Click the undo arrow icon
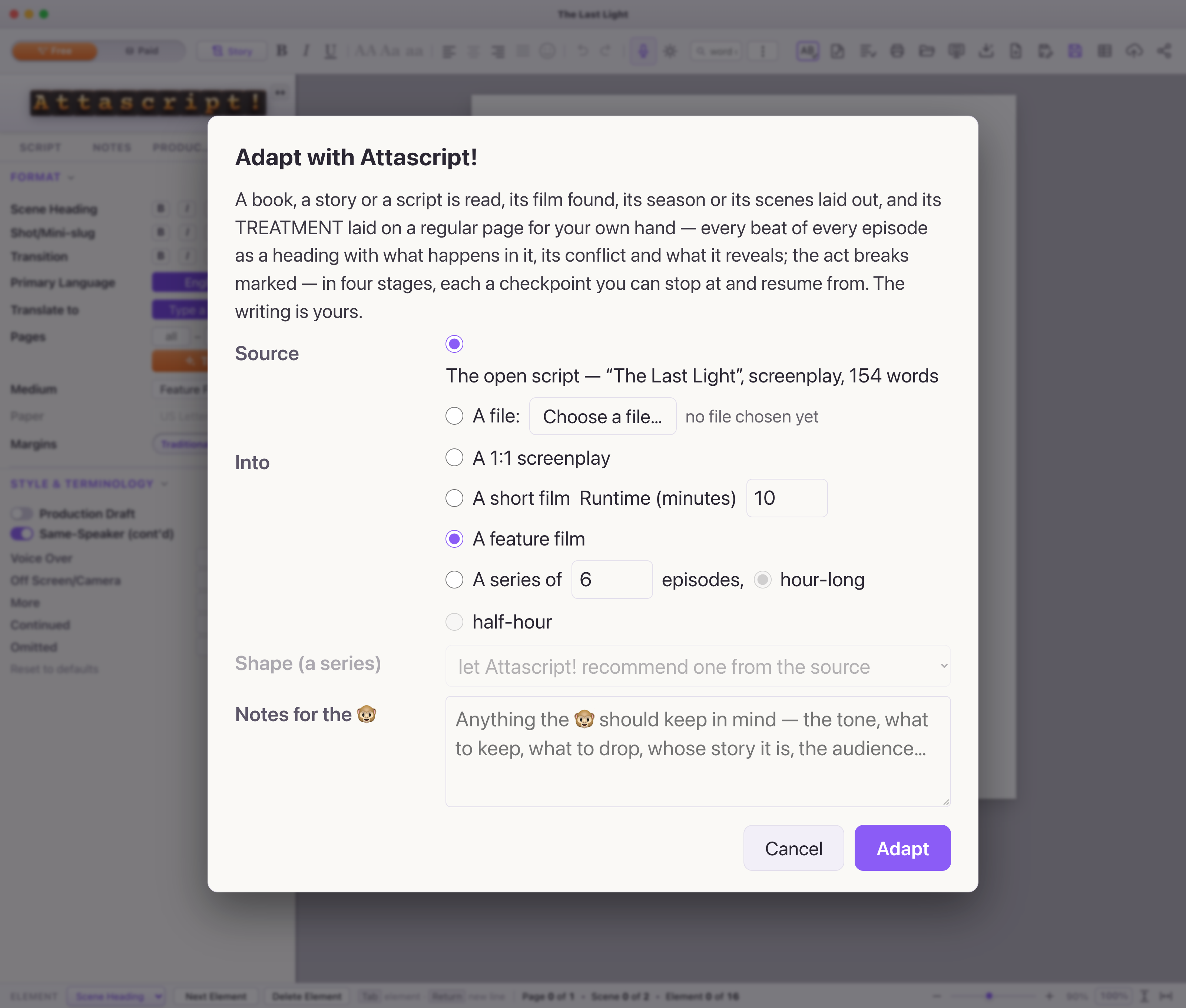 click(582, 51)
